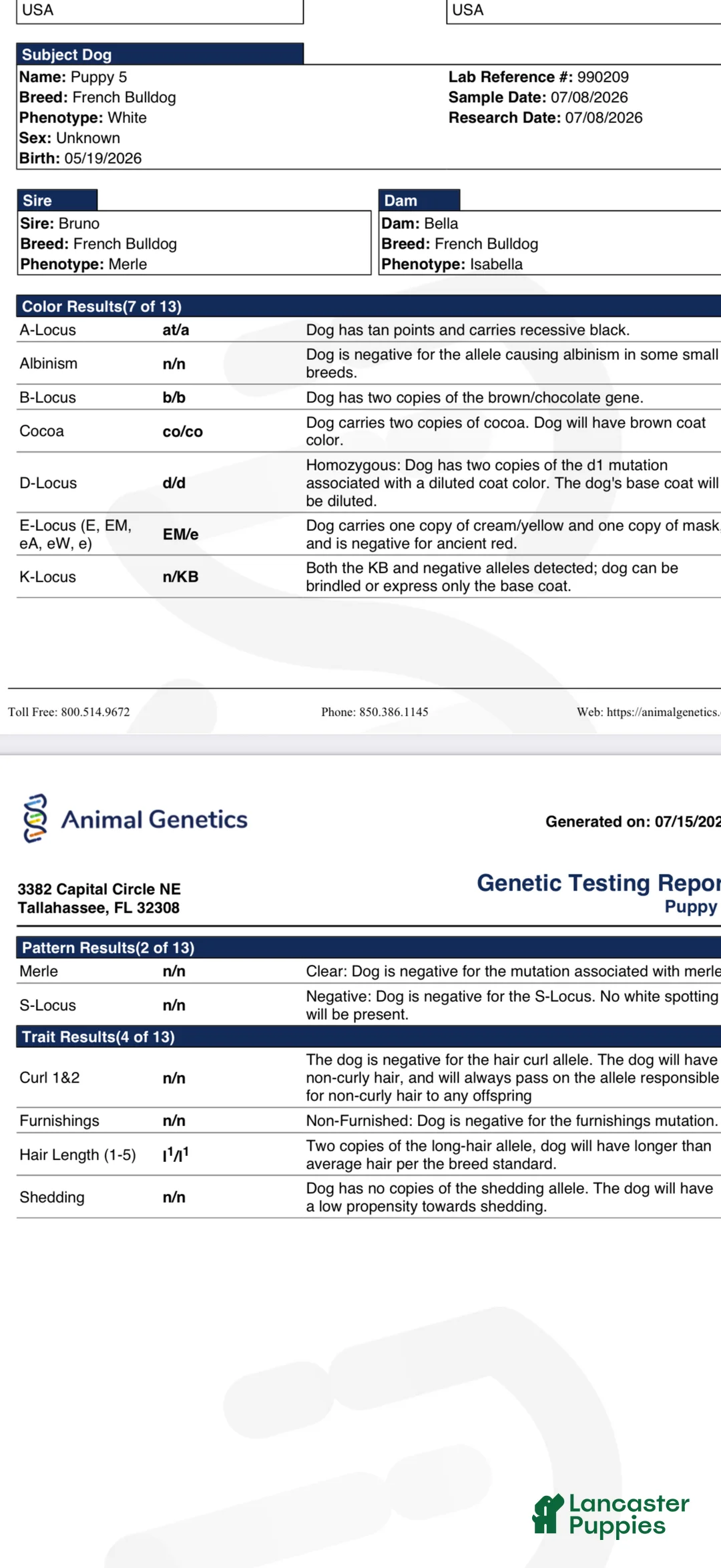Screen dimensions: 721x1568
Task: Click the Animal Genetics DNA helix logo
Action: (35, 818)
